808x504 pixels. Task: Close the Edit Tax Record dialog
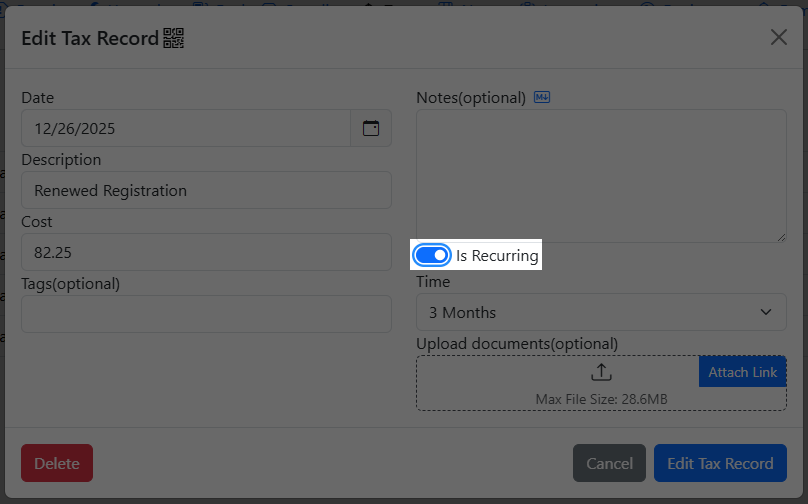click(778, 37)
